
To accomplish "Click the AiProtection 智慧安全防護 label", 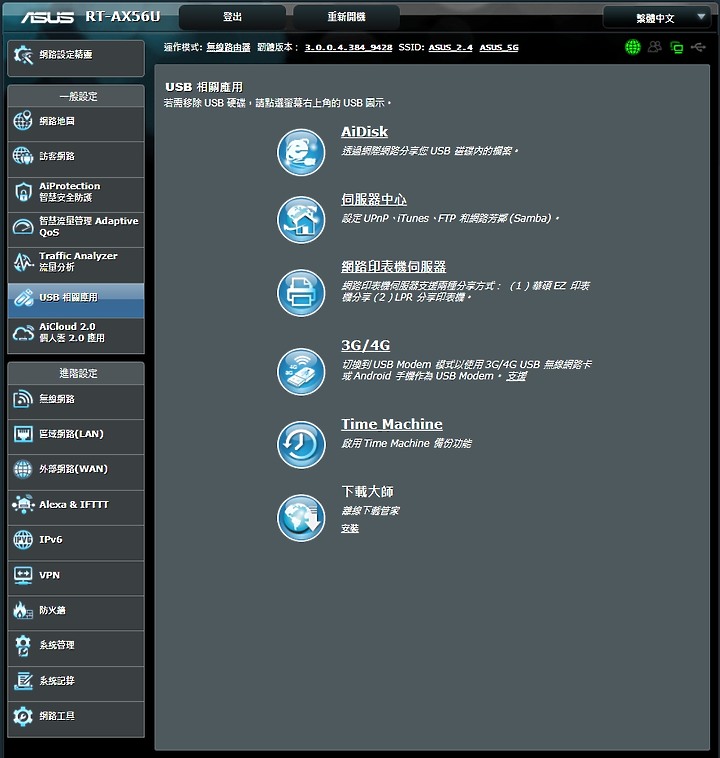I will [70, 191].
